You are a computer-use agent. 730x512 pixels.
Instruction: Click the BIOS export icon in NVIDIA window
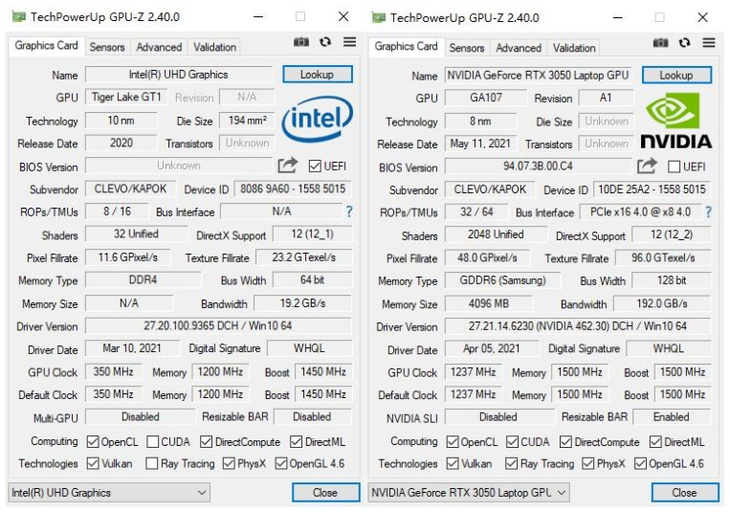pyautogui.click(x=647, y=166)
